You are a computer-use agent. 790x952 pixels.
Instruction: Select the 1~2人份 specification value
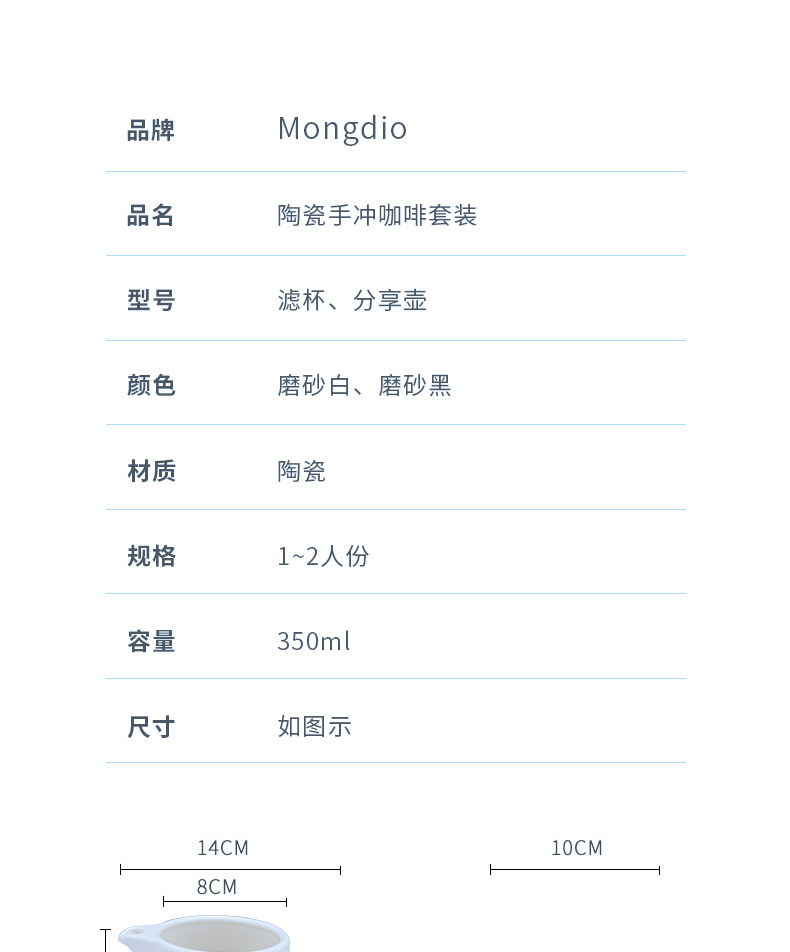pyautogui.click(x=323, y=555)
